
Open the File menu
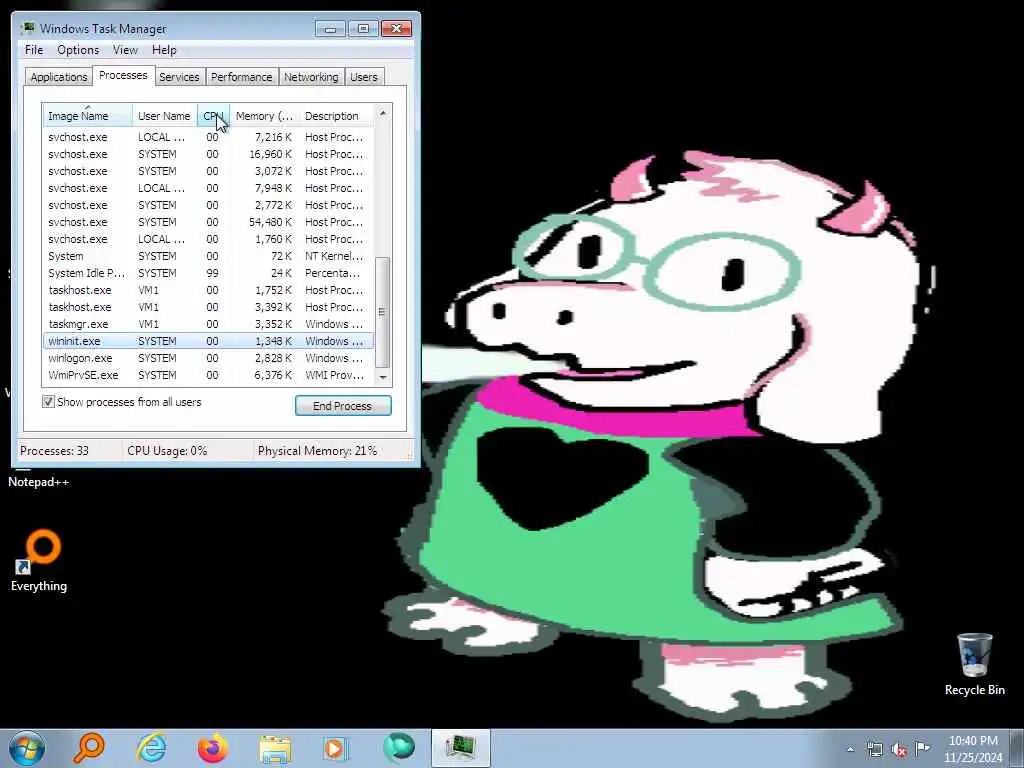point(34,50)
